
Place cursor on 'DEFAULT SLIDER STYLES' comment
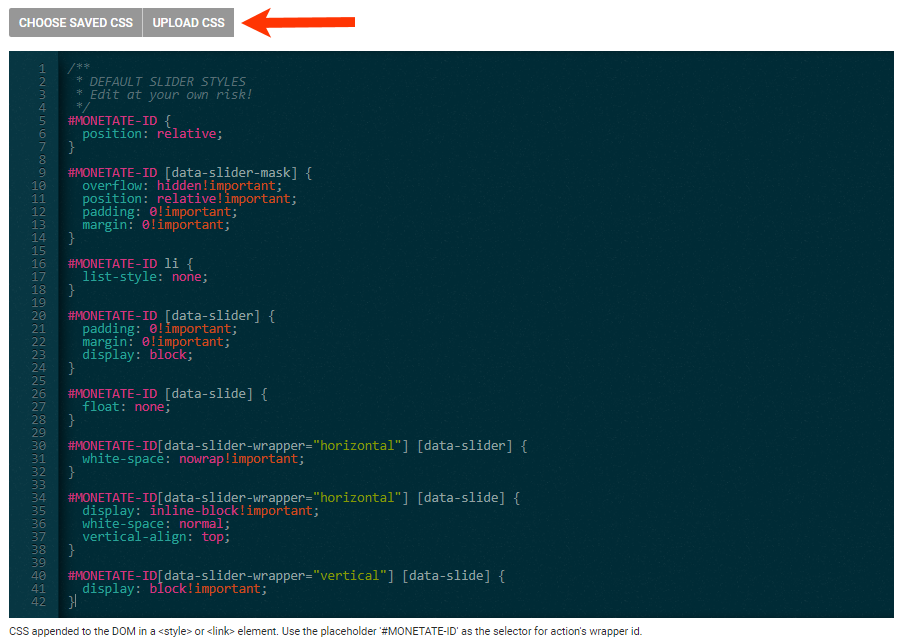[x=167, y=82]
